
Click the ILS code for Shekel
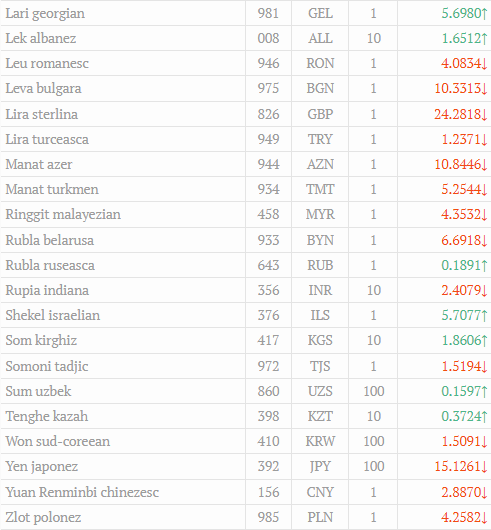(320, 315)
